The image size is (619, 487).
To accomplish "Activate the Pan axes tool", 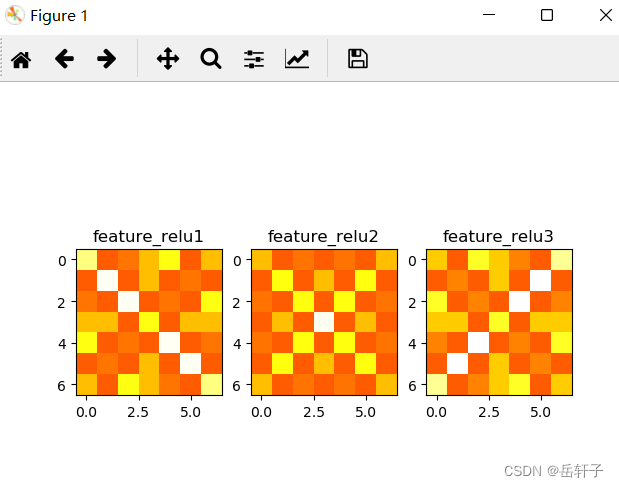I will pyautogui.click(x=168, y=59).
